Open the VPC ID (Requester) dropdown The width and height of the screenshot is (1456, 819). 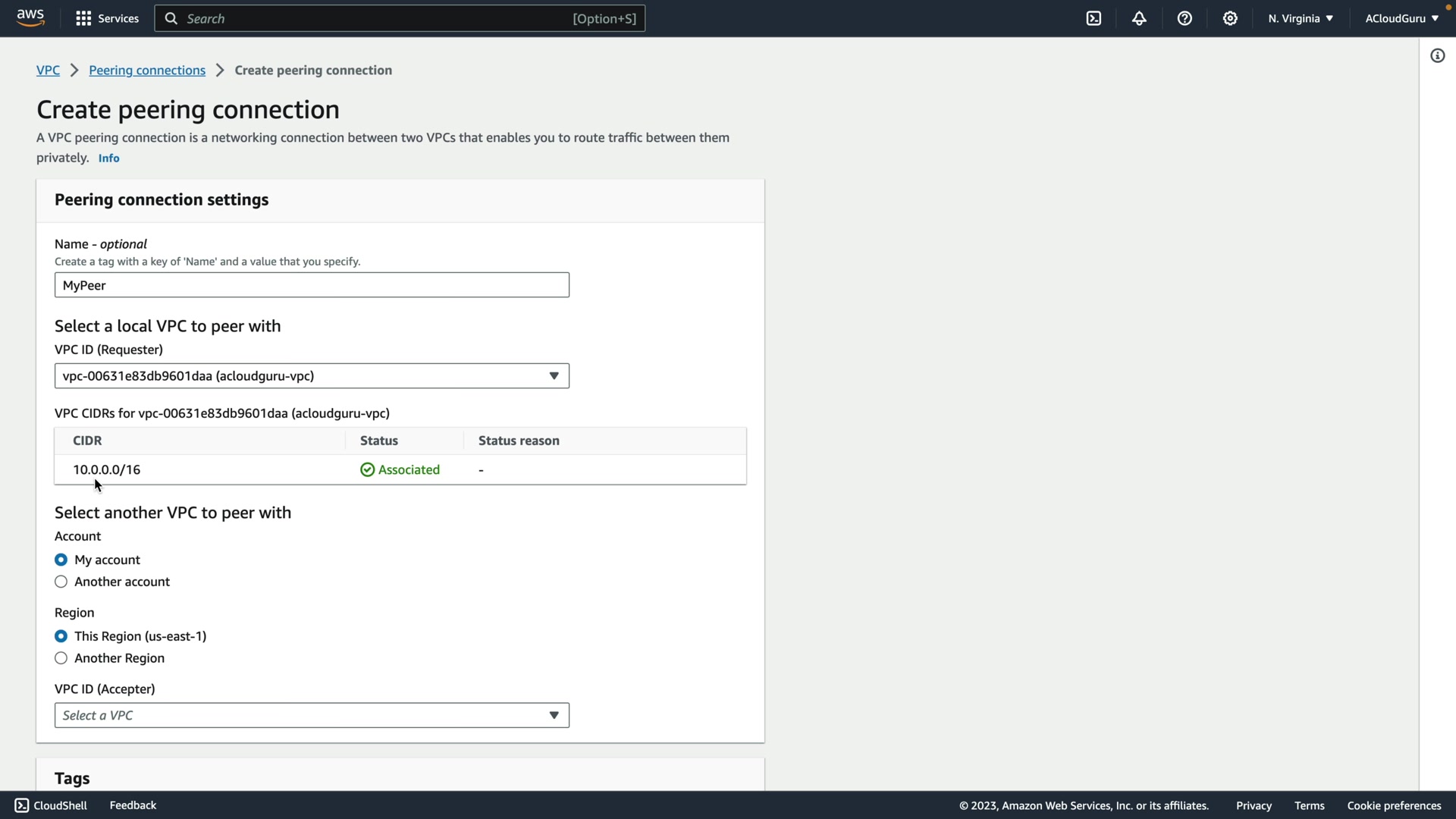tap(312, 376)
